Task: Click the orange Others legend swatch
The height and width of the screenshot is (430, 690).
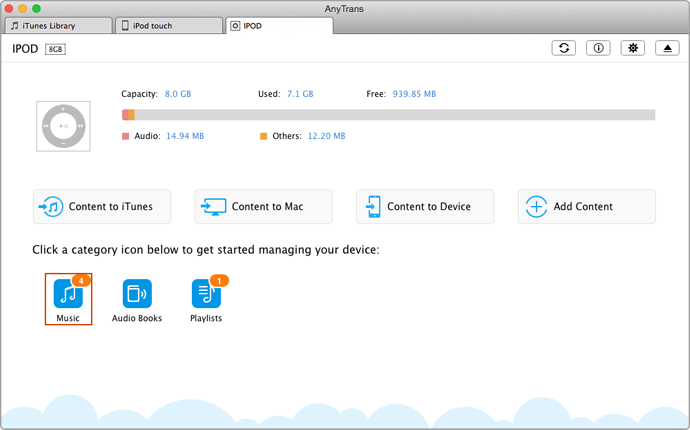Action: (x=264, y=136)
